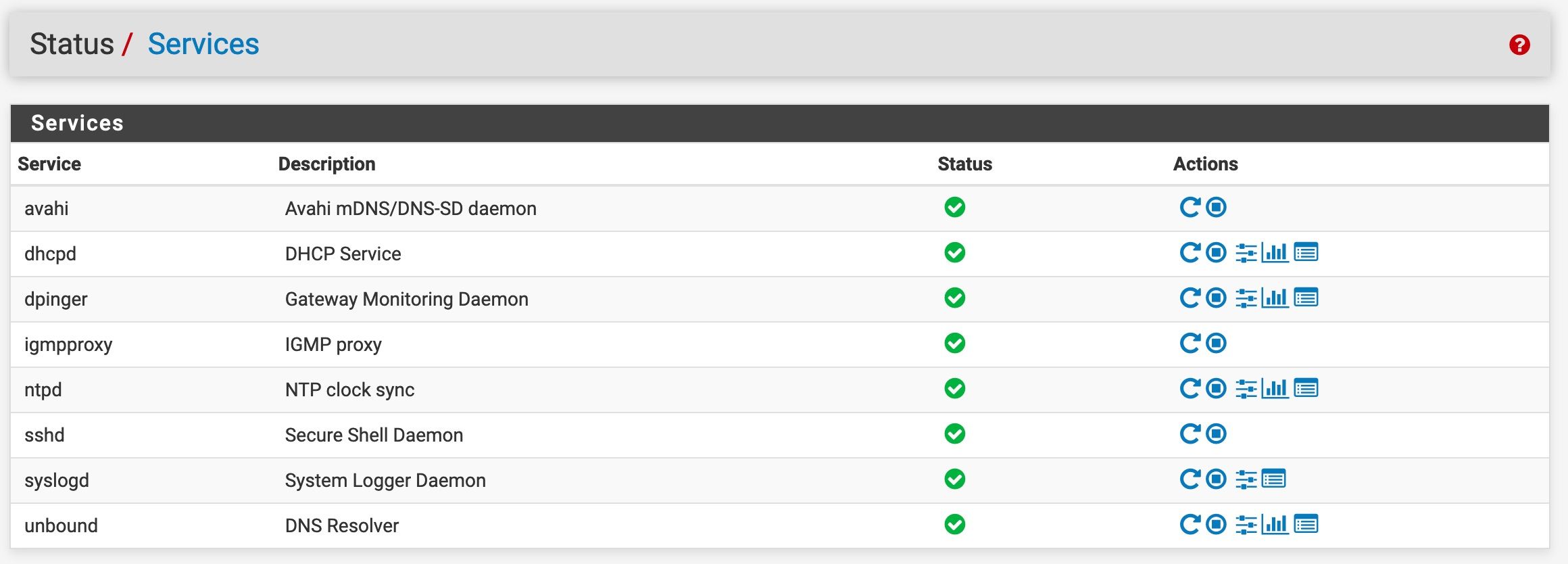View dhcpd log entries icon
This screenshot has width=1568, height=564.
(1306, 252)
